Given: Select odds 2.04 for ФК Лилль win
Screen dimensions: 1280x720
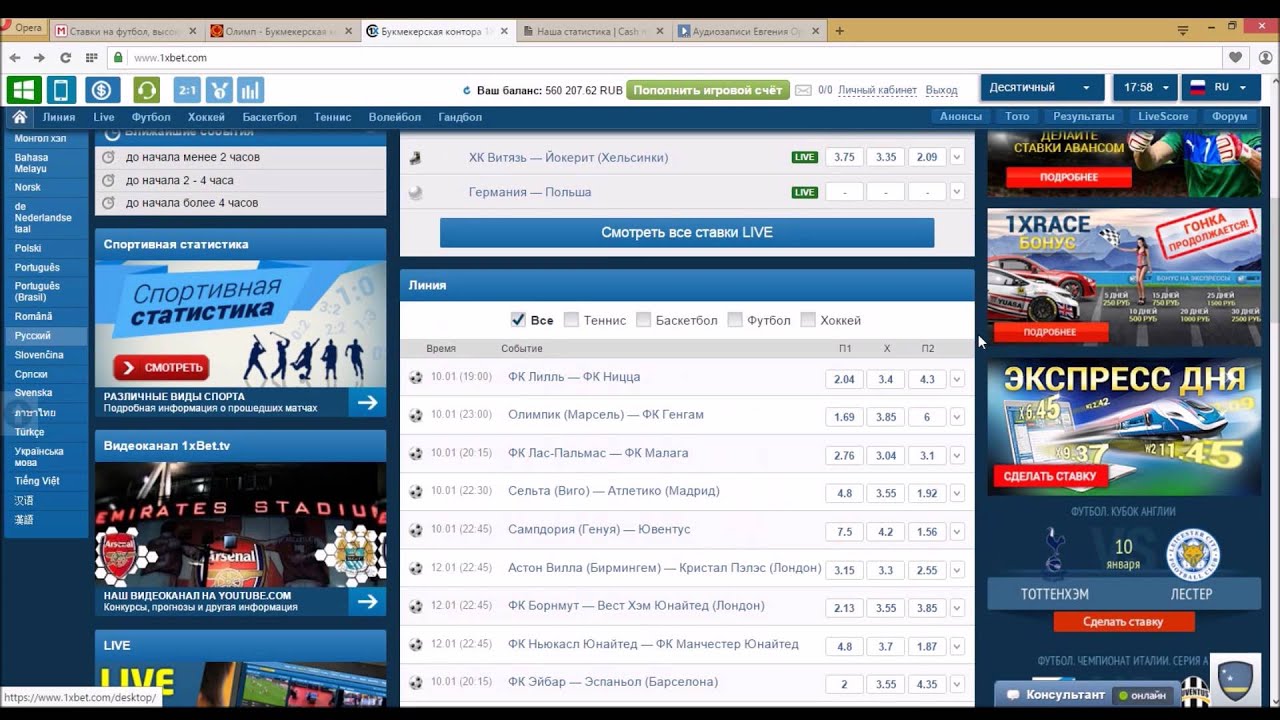Looking at the screenshot, I should (x=844, y=379).
